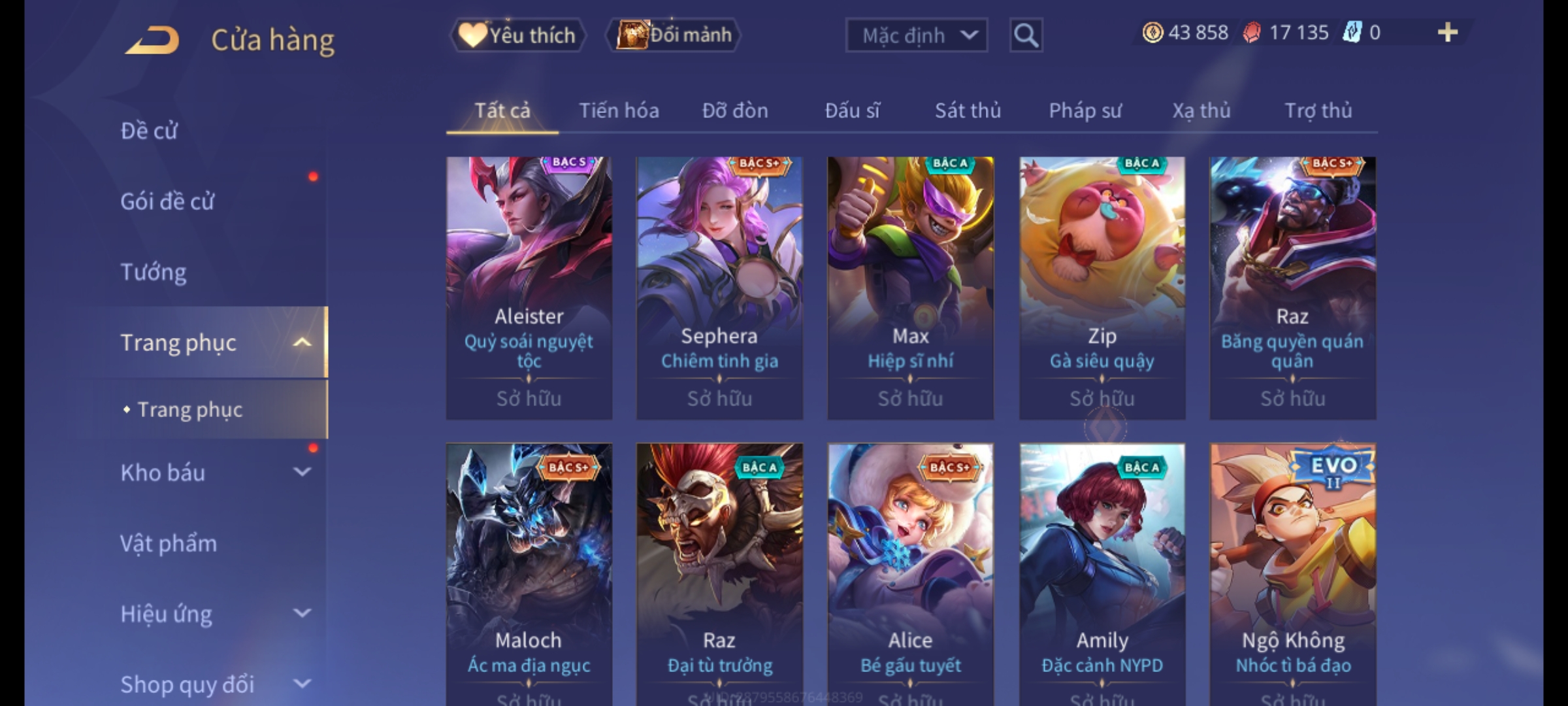Go back using the arrow icon
The height and width of the screenshot is (706, 1568).
(x=152, y=41)
